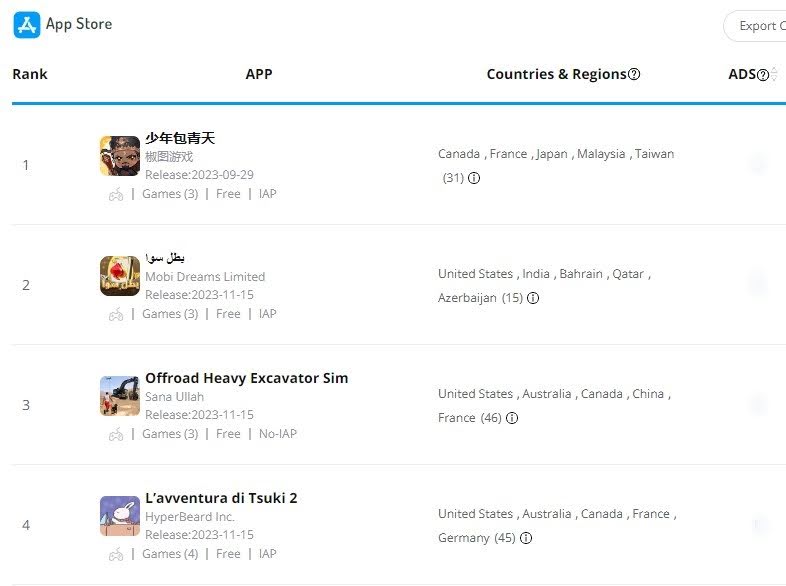Viewport: 786px width, 586px height.
Task: Open Offroad Heavy Excavator Sim title link
Action: coord(247,378)
